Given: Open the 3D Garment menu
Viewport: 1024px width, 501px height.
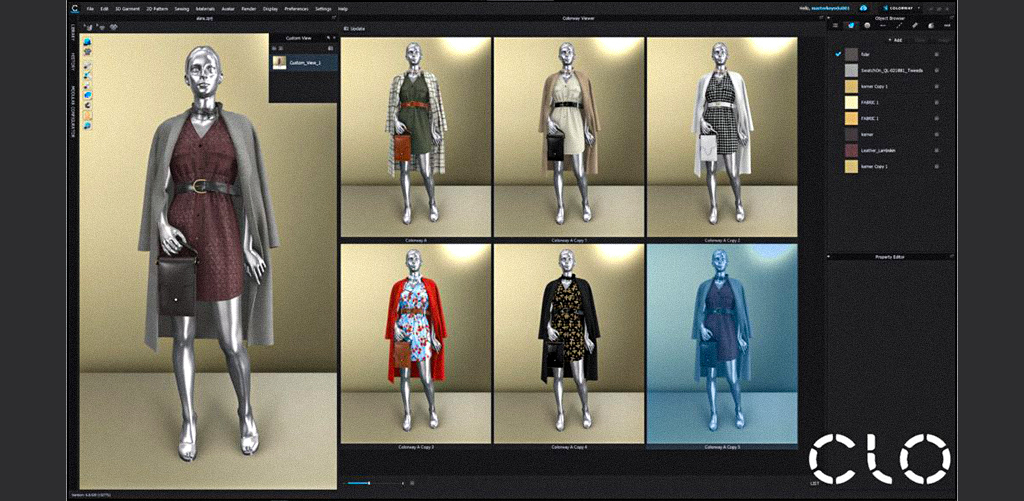Looking at the screenshot, I should click(x=128, y=8).
